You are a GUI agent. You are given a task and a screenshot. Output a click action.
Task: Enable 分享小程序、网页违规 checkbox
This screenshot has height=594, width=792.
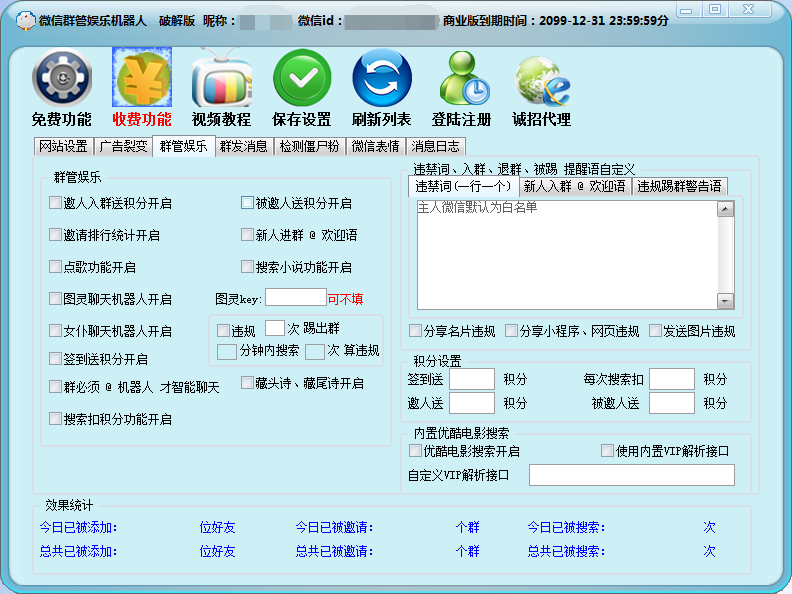tap(511, 331)
